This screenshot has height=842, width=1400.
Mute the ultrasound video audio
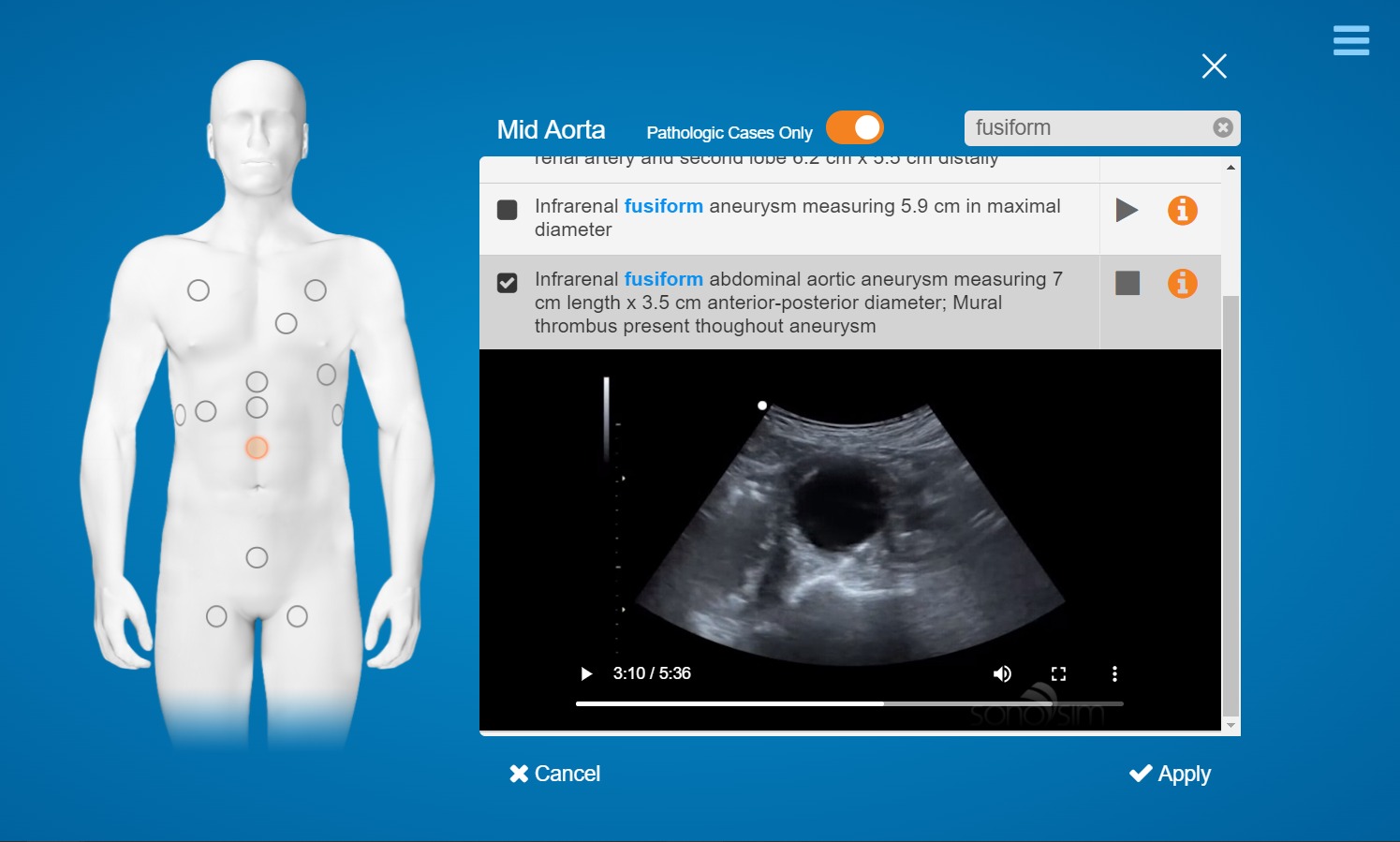[x=1002, y=673]
